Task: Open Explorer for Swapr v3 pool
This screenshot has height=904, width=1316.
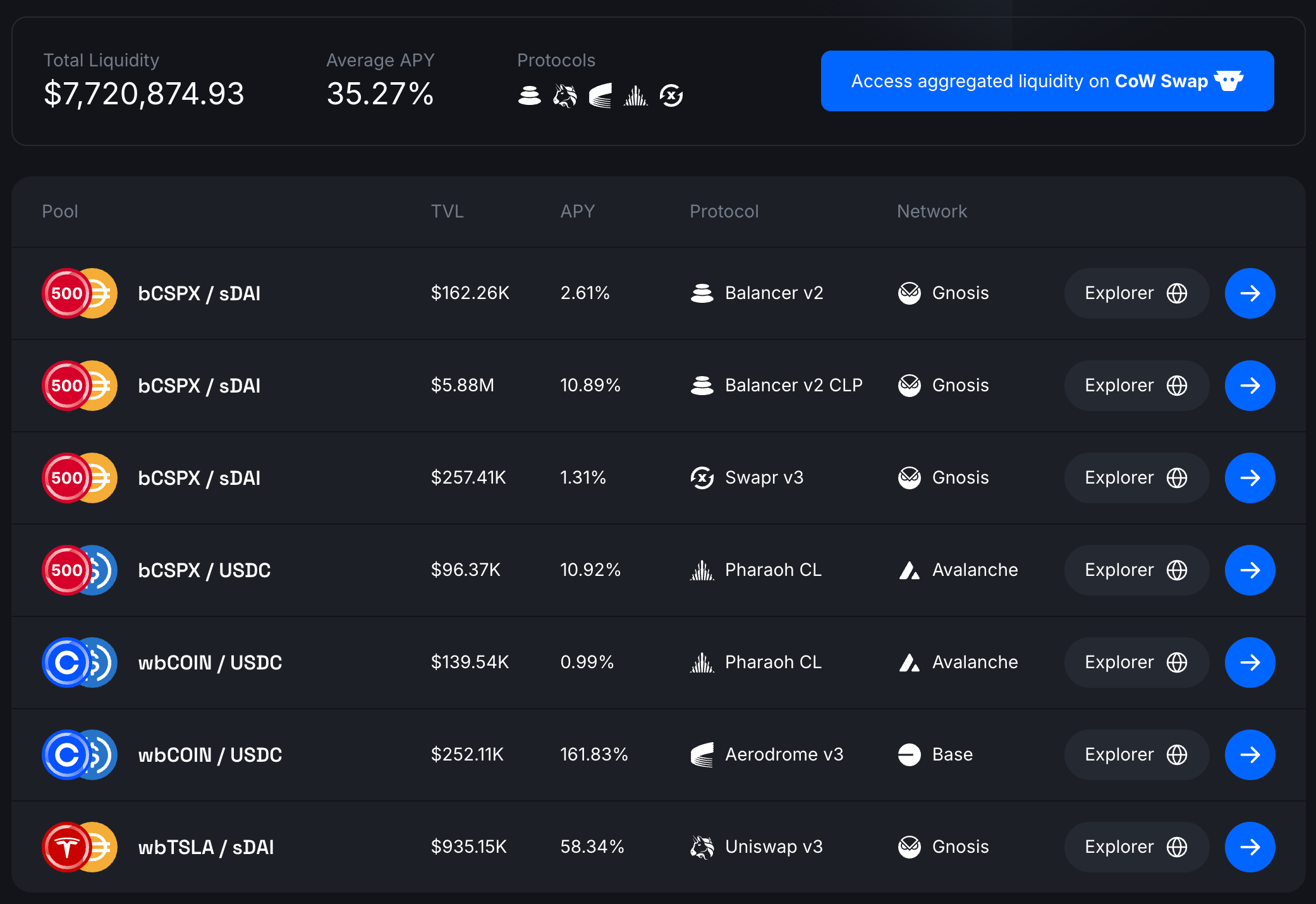Action: tap(1136, 478)
